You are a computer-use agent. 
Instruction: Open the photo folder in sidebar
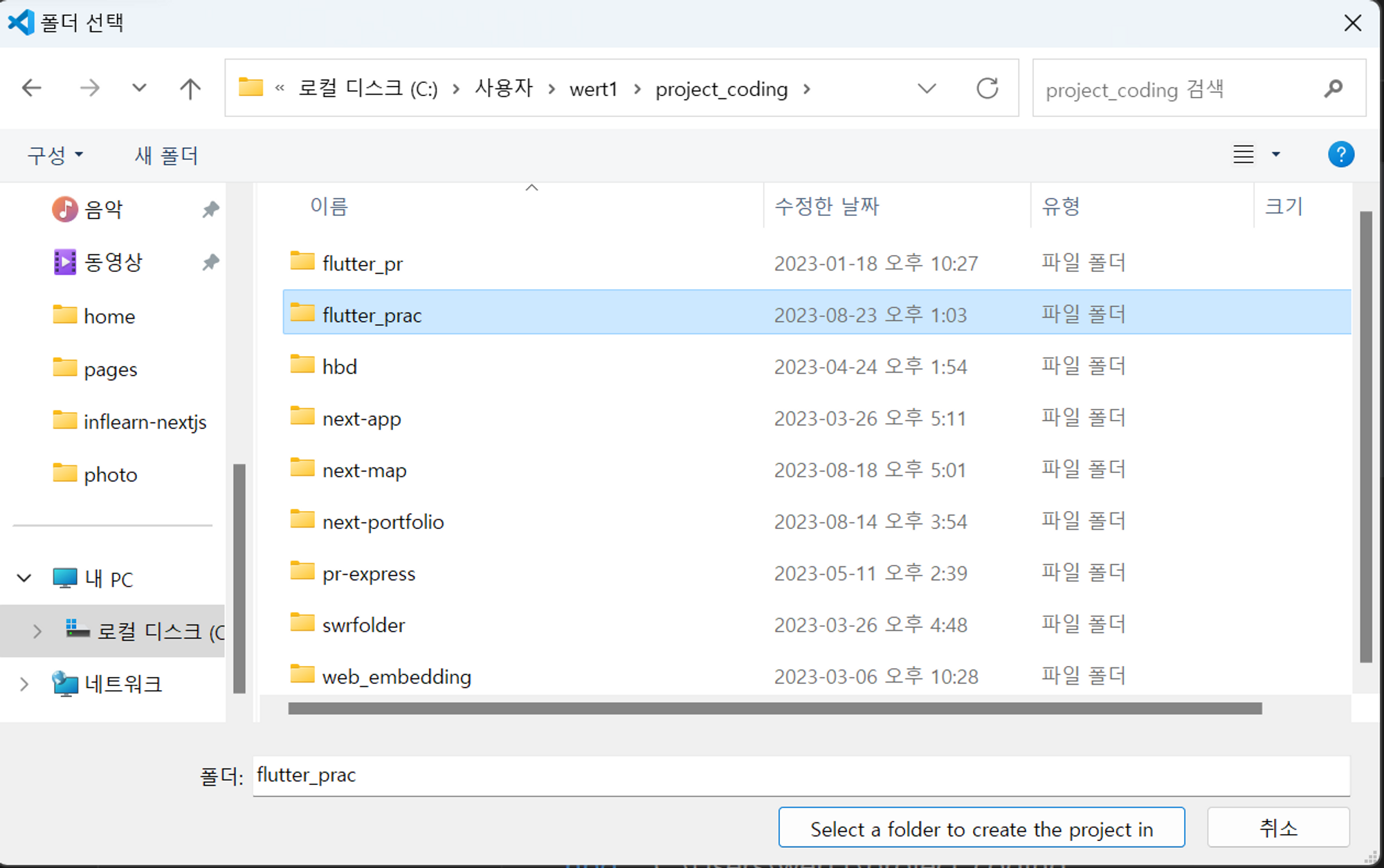click(110, 475)
